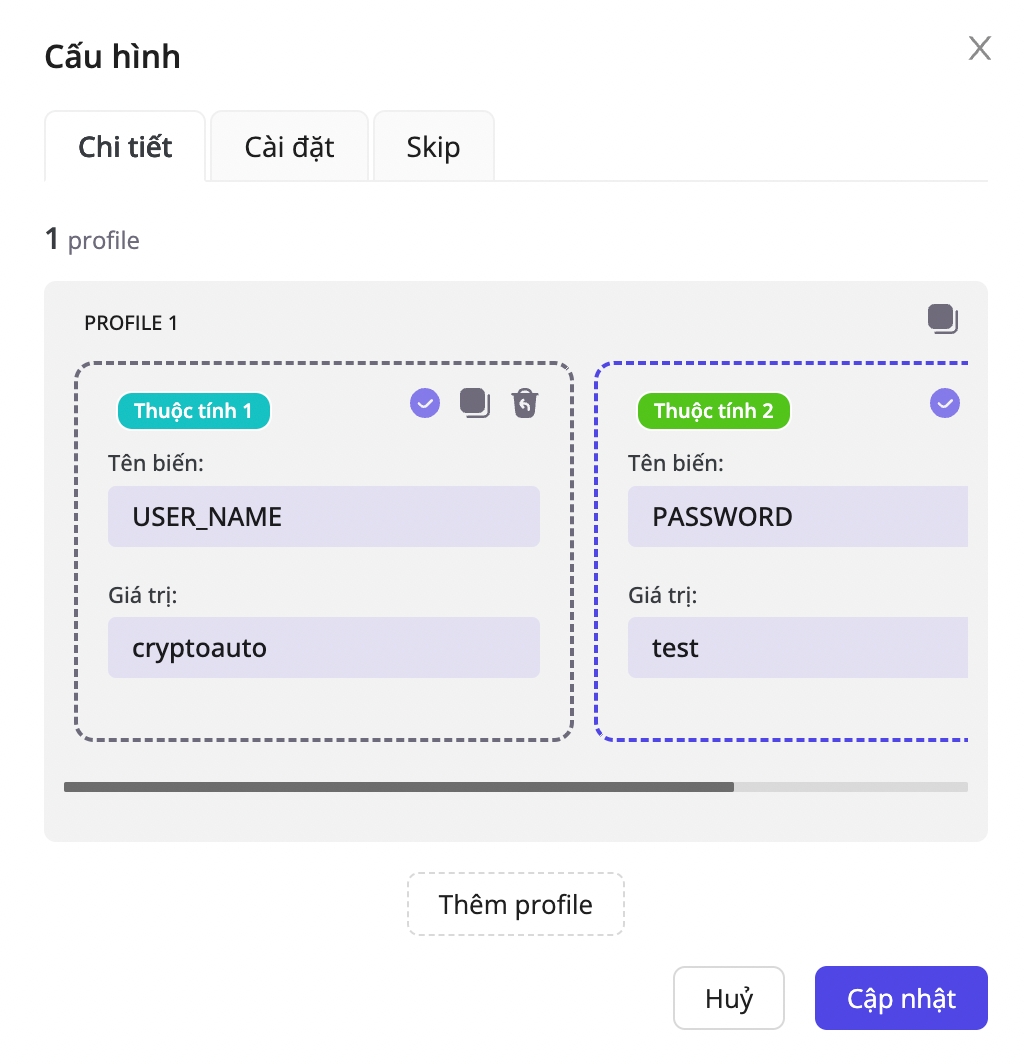This screenshot has width=1024, height=1064.
Task: Close the Cấu hình dialog
Action: pyautogui.click(x=979, y=48)
